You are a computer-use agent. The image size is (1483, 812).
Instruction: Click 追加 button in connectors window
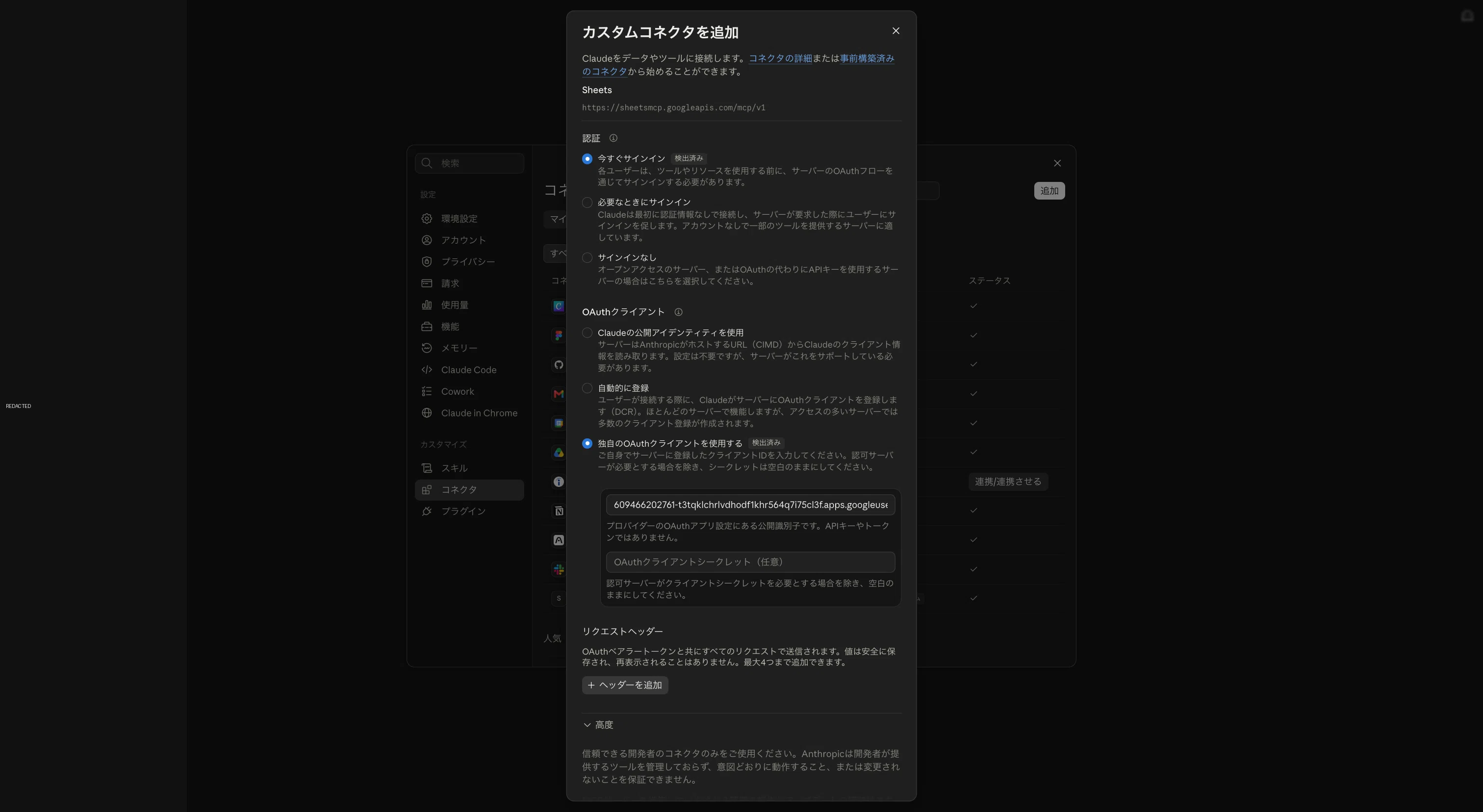tap(1049, 191)
